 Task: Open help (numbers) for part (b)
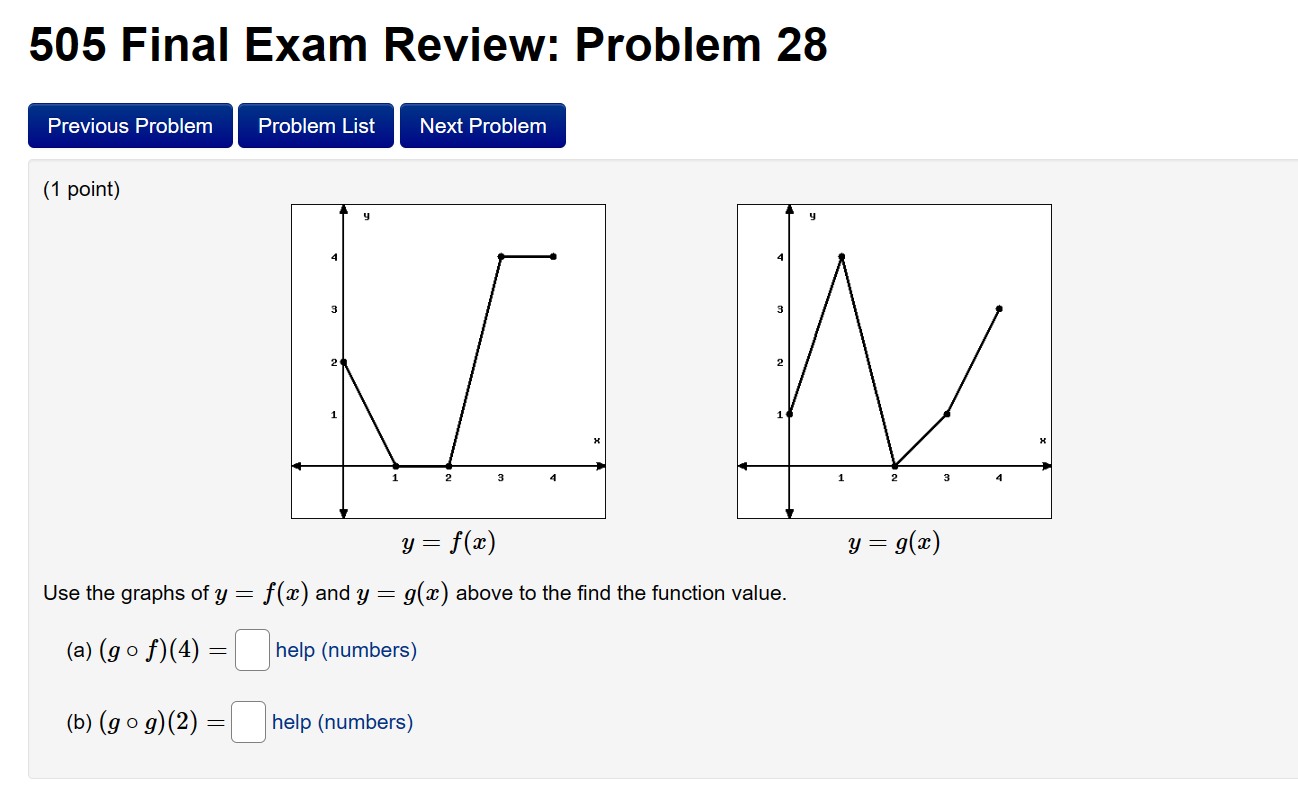341,722
